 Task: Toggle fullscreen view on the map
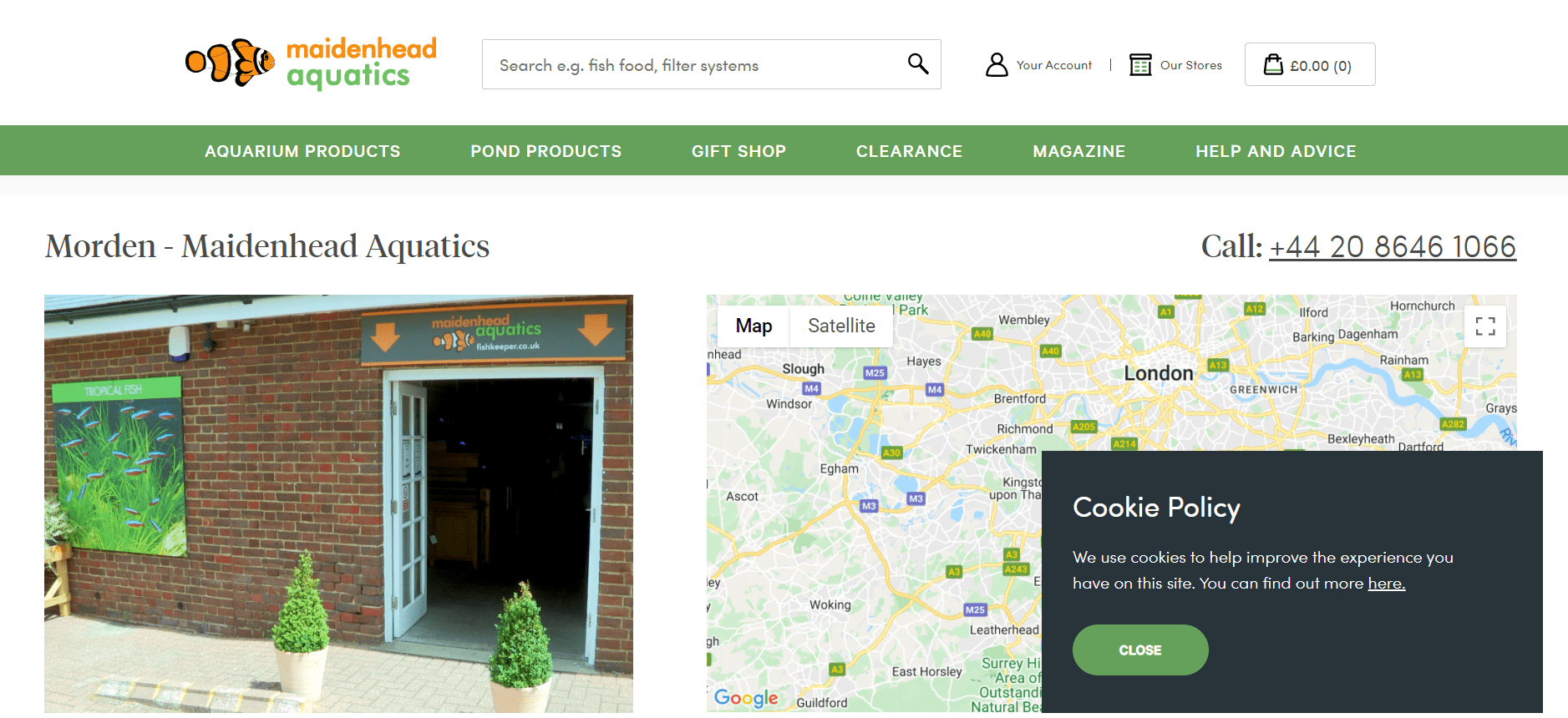point(1485,326)
